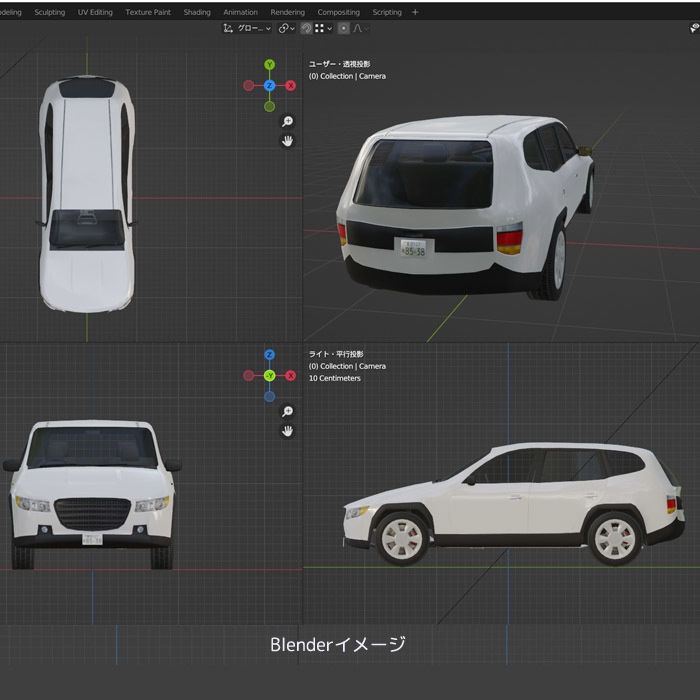Select the car model in the top view

(87, 193)
